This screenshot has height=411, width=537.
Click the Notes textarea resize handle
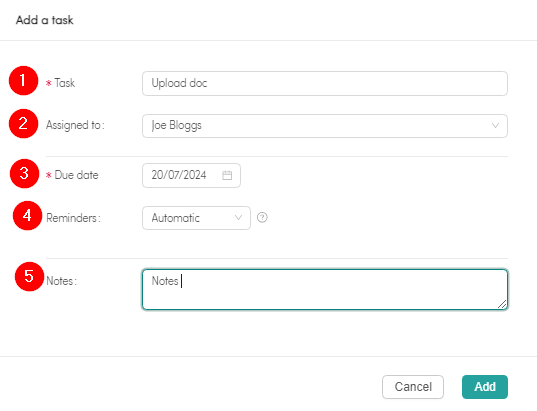tap(502, 304)
